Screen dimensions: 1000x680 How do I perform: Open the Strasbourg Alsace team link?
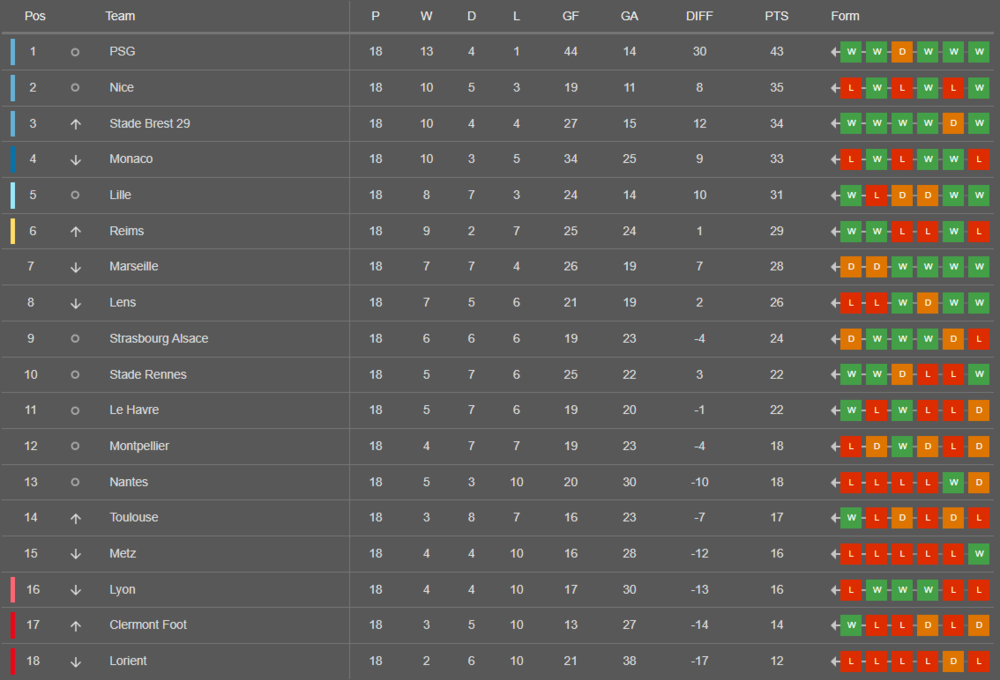[x=159, y=338]
